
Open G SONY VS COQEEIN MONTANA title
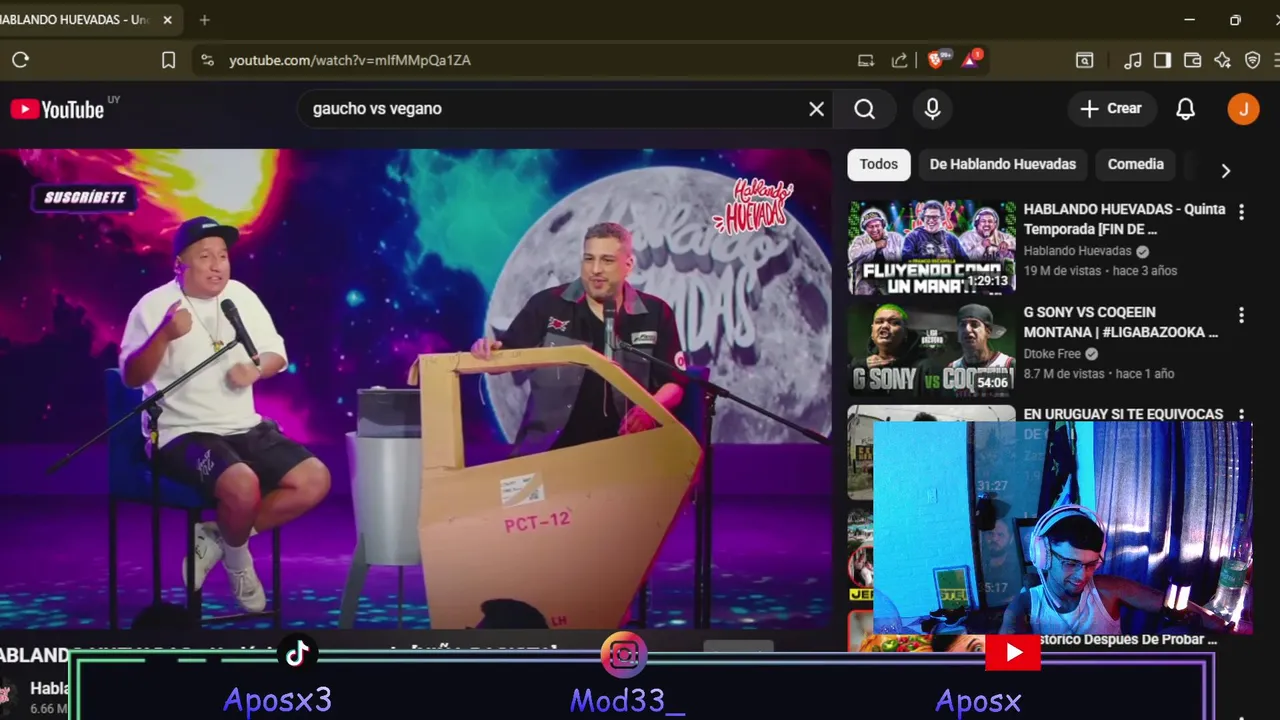(1121, 322)
